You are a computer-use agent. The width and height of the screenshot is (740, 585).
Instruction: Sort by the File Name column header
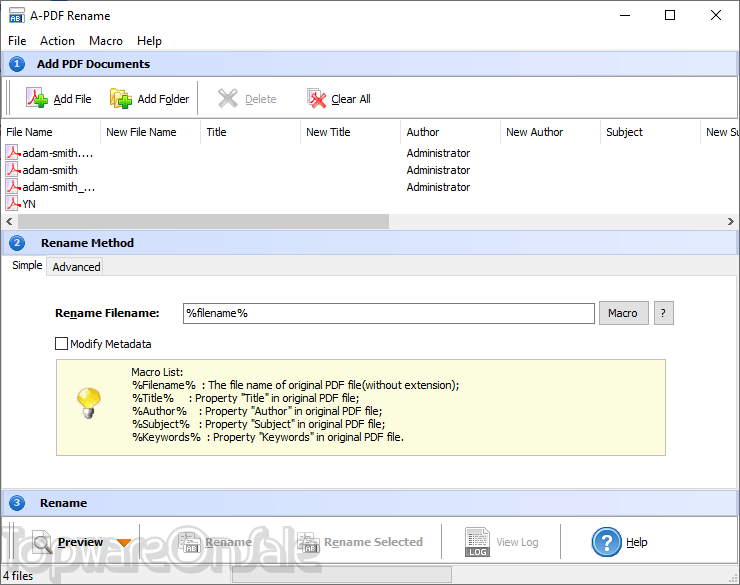tap(51, 132)
